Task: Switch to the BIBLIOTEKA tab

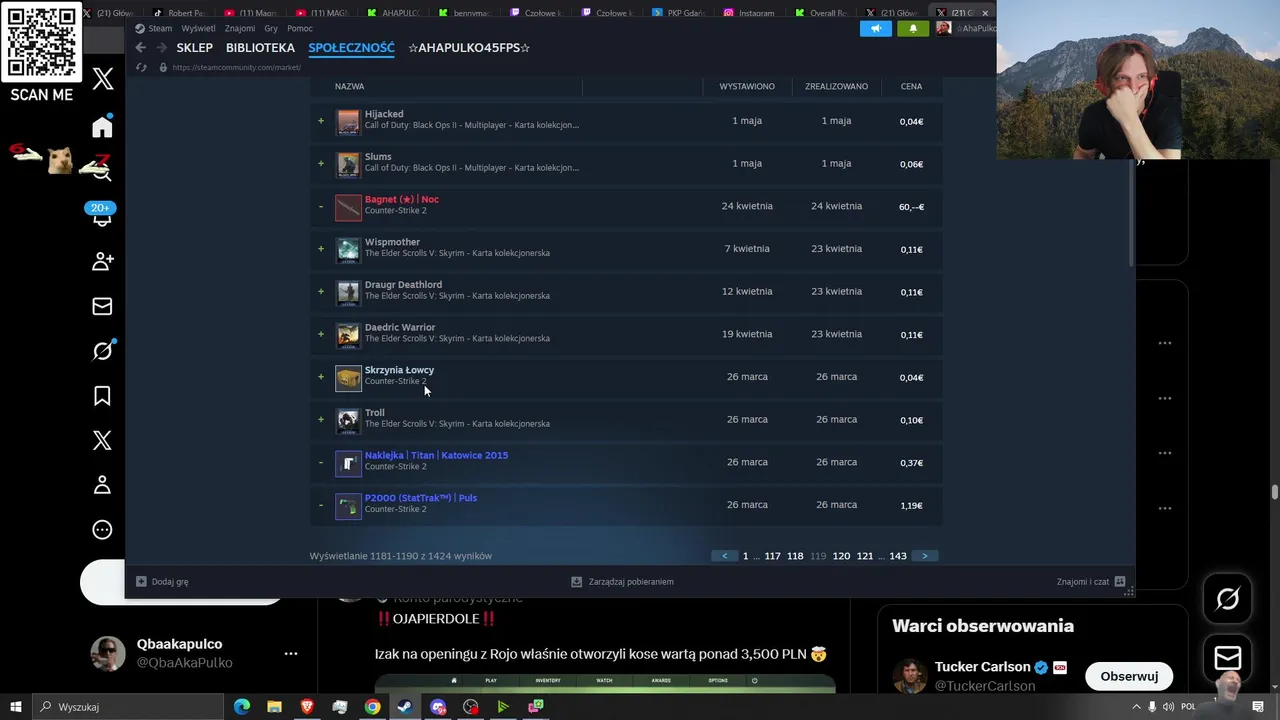Action: (x=260, y=48)
